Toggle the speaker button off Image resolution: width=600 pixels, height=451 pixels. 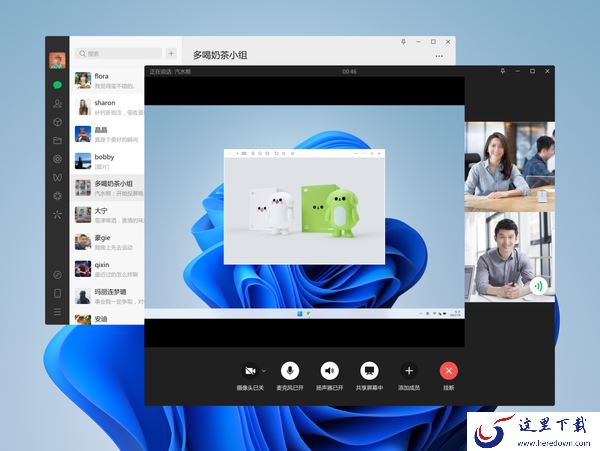(x=329, y=371)
